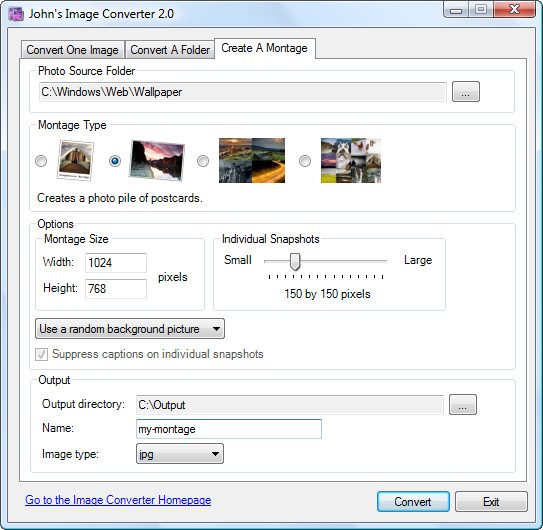Minimize the Image Converter window
Screen dimensions: 543x530
456,10
